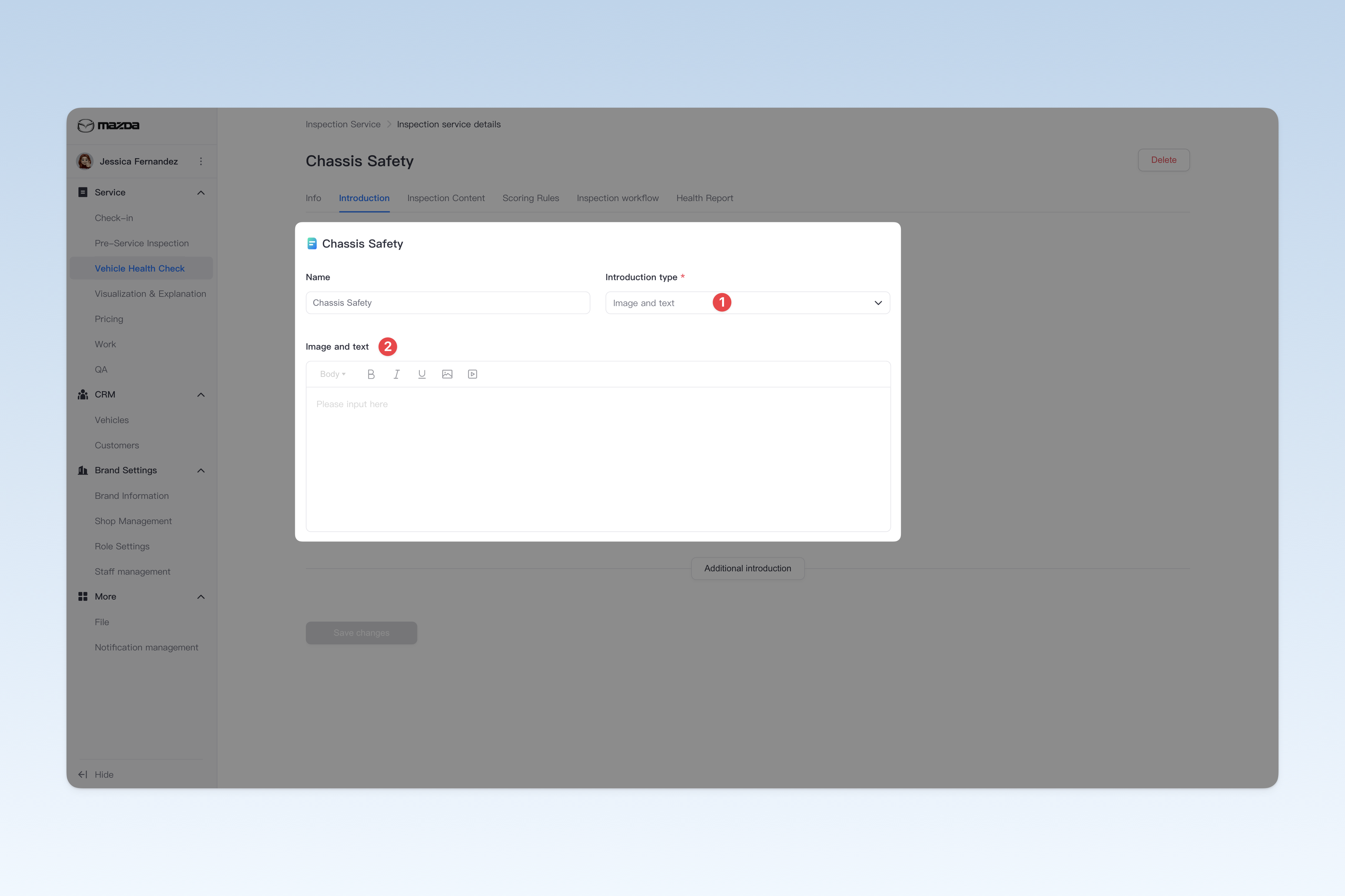This screenshot has width=1345, height=896.
Task: Open Check-in in the sidebar
Action: point(114,218)
